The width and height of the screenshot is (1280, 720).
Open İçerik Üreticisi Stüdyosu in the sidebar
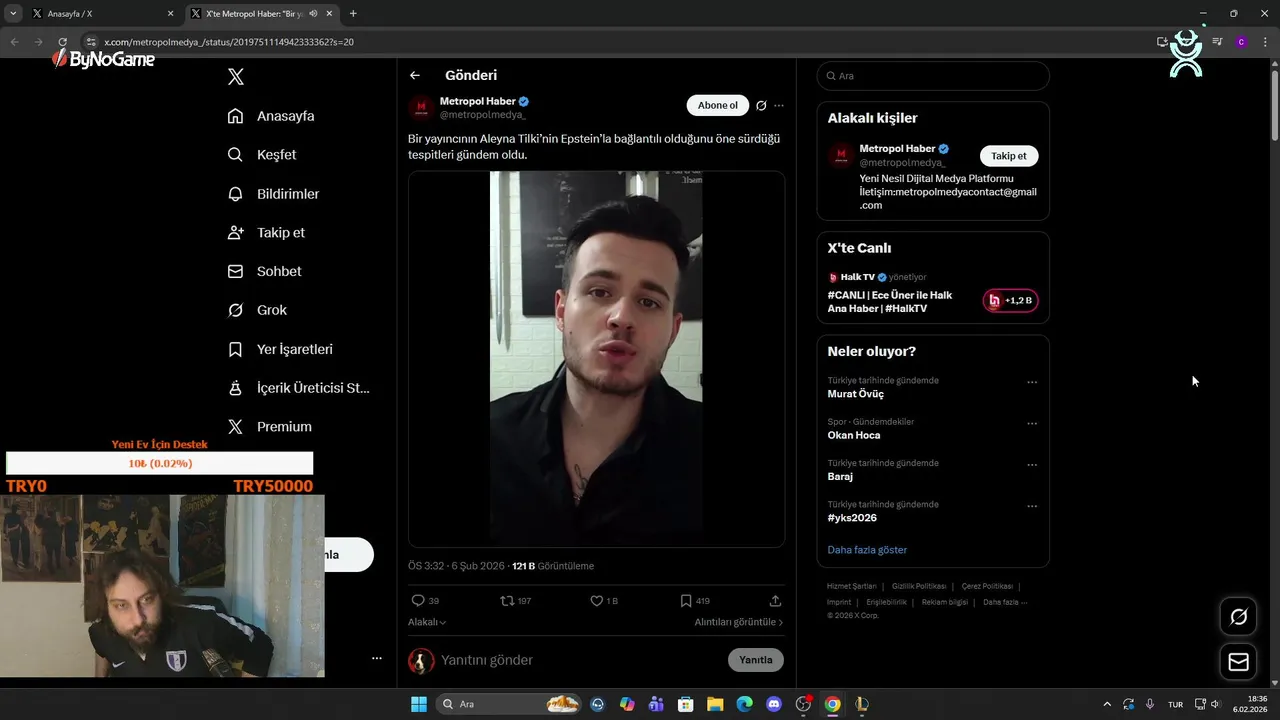coord(298,388)
